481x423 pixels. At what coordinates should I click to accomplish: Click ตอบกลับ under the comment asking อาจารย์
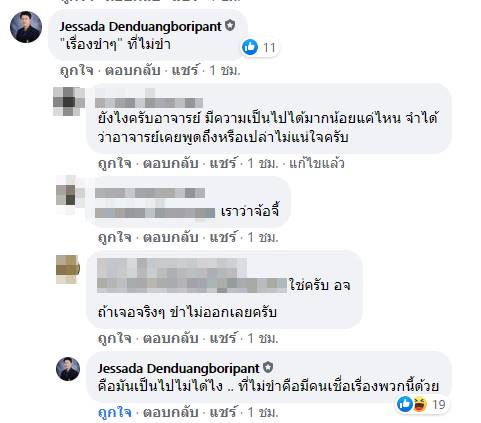coord(171,163)
